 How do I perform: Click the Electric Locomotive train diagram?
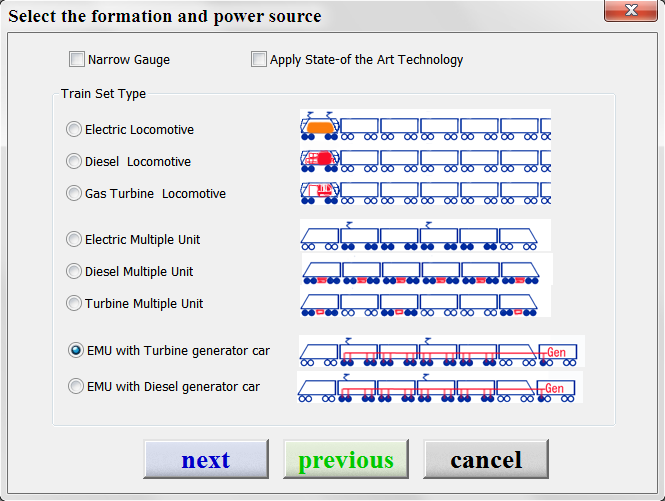[x=425, y=126]
